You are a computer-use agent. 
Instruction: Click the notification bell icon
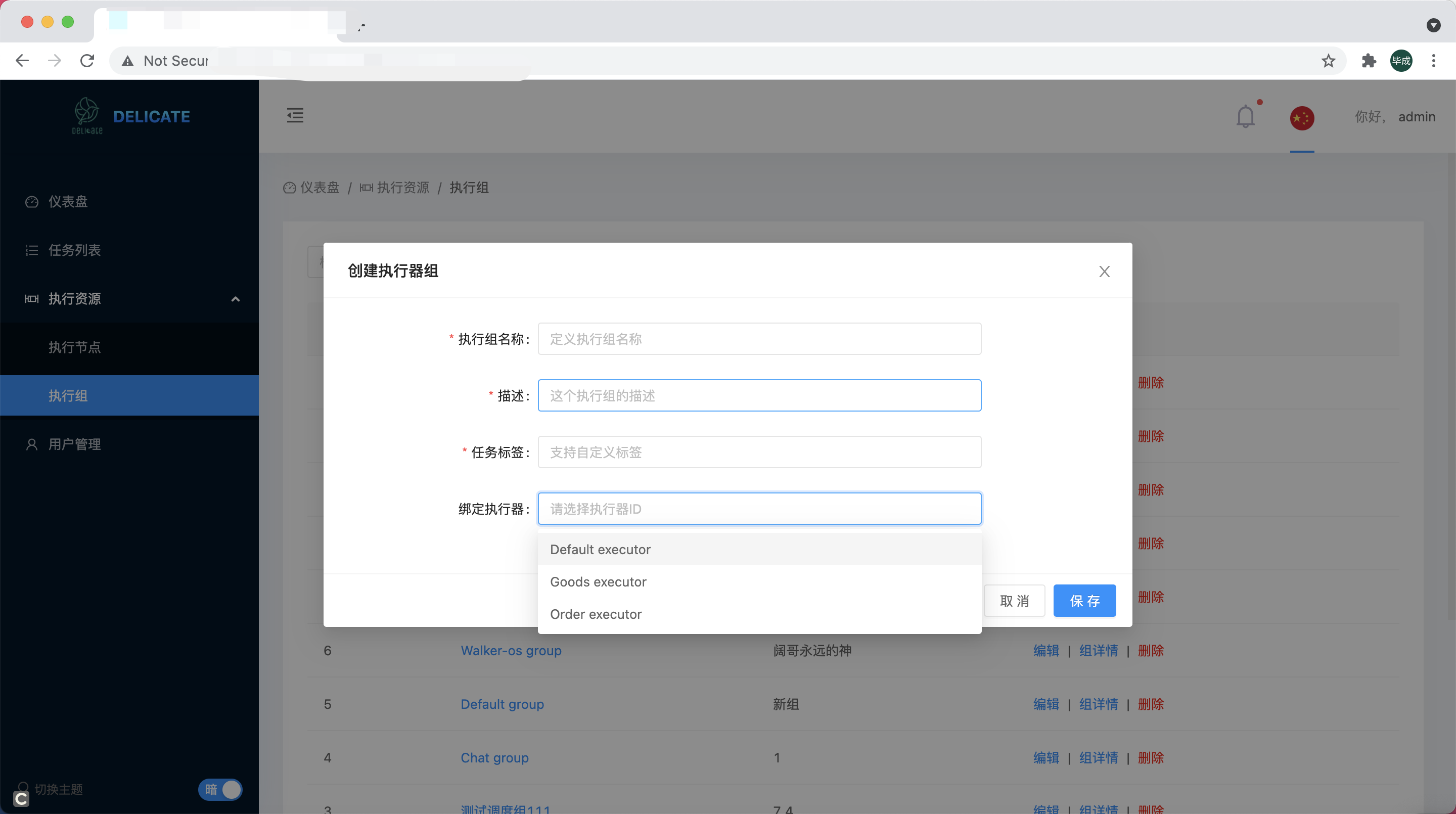[1245, 117]
